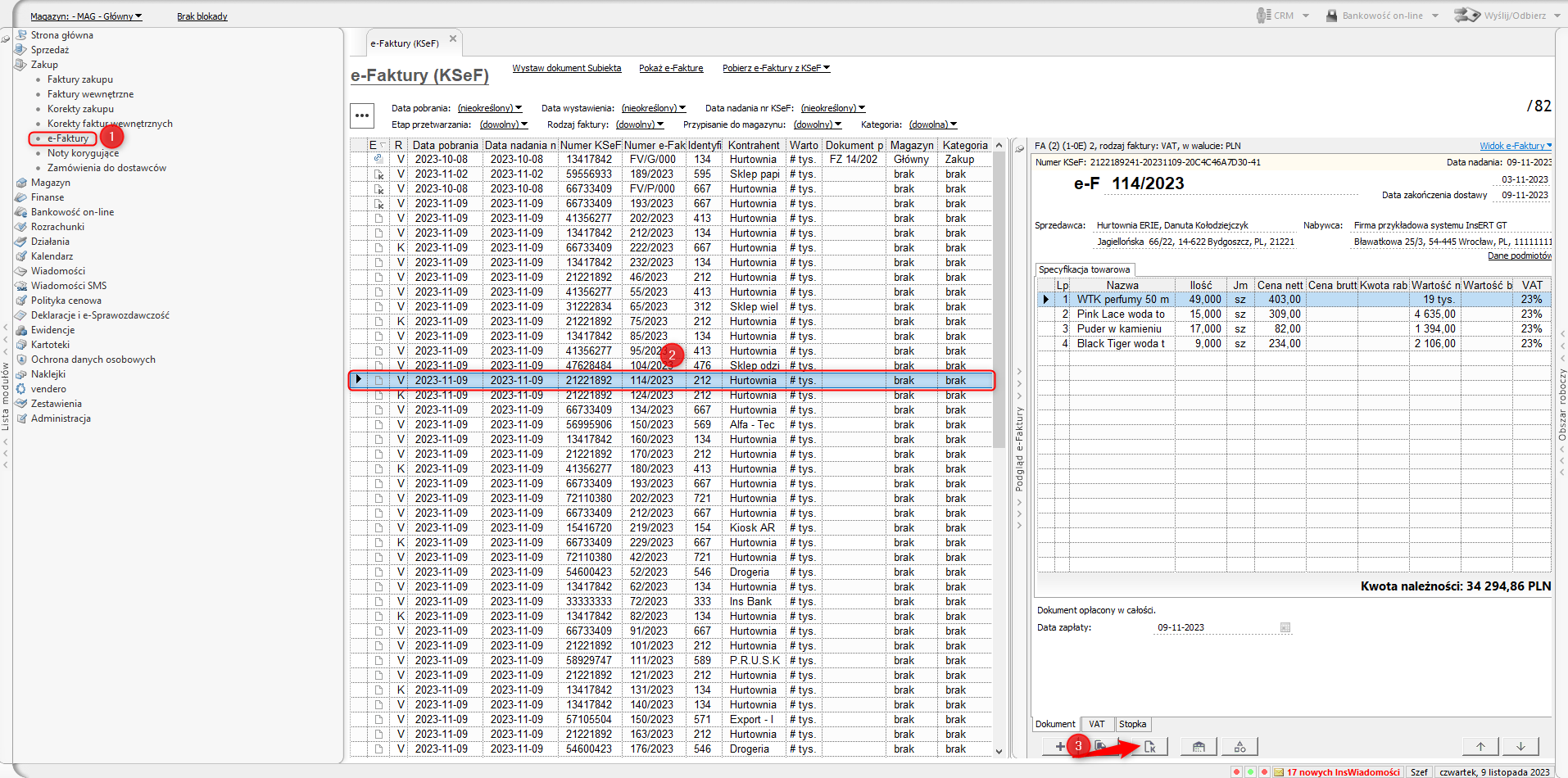Switch to the Stopka tab
This screenshot has width=1568, height=778.
[x=1132, y=724]
